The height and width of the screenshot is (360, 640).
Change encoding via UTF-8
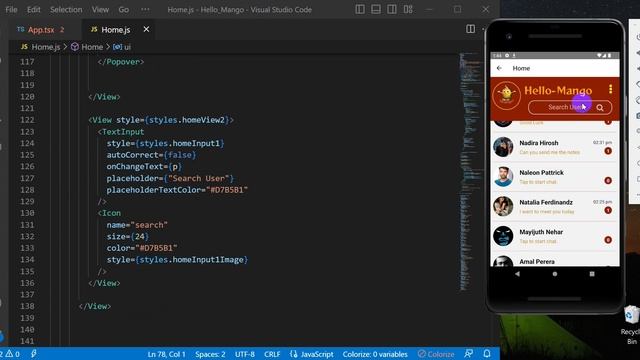(x=245, y=354)
